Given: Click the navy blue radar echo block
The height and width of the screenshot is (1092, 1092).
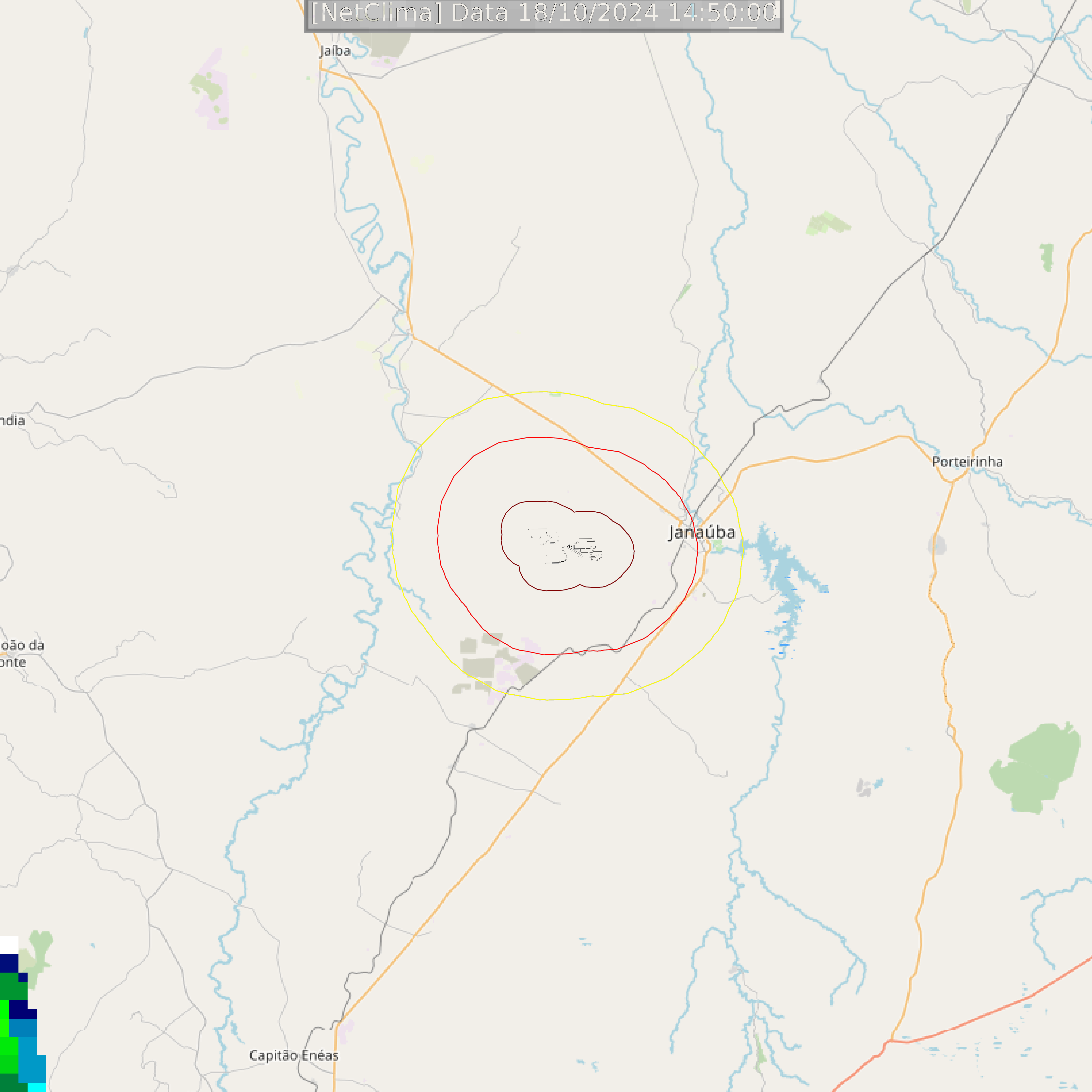Looking at the screenshot, I should (10, 964).
